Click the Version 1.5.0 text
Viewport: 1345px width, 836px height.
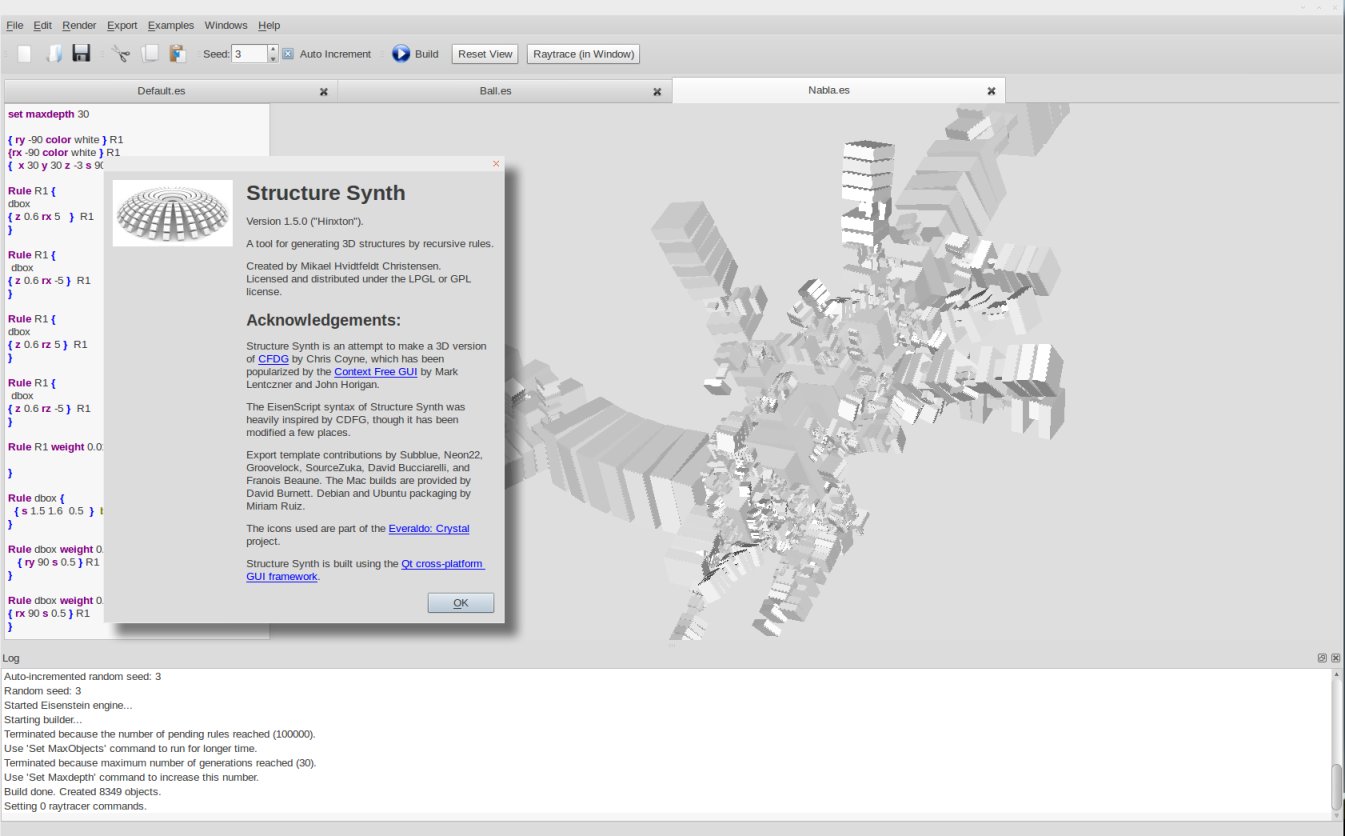point(305,221)
